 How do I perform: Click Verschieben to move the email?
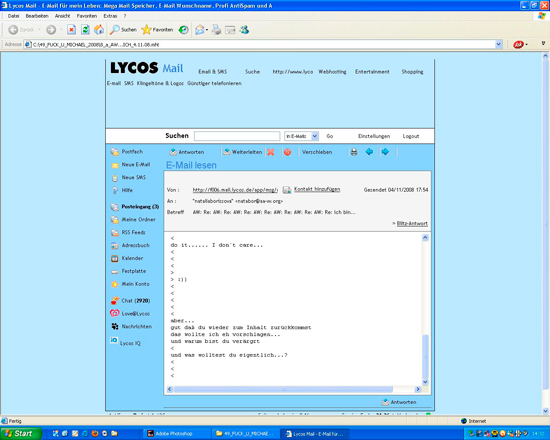click(317, 152)
